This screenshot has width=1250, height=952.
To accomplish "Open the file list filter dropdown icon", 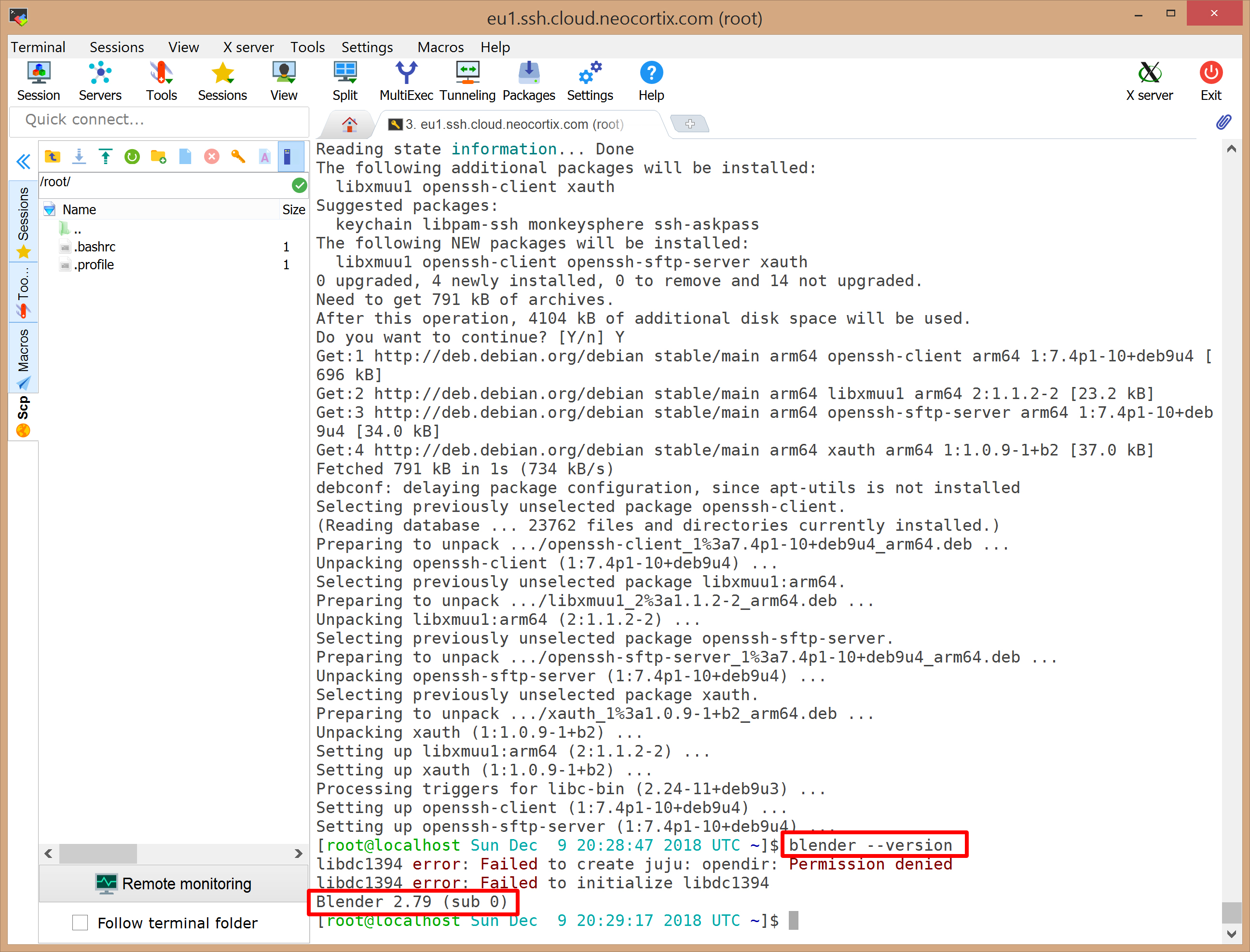I will [50, 210].
